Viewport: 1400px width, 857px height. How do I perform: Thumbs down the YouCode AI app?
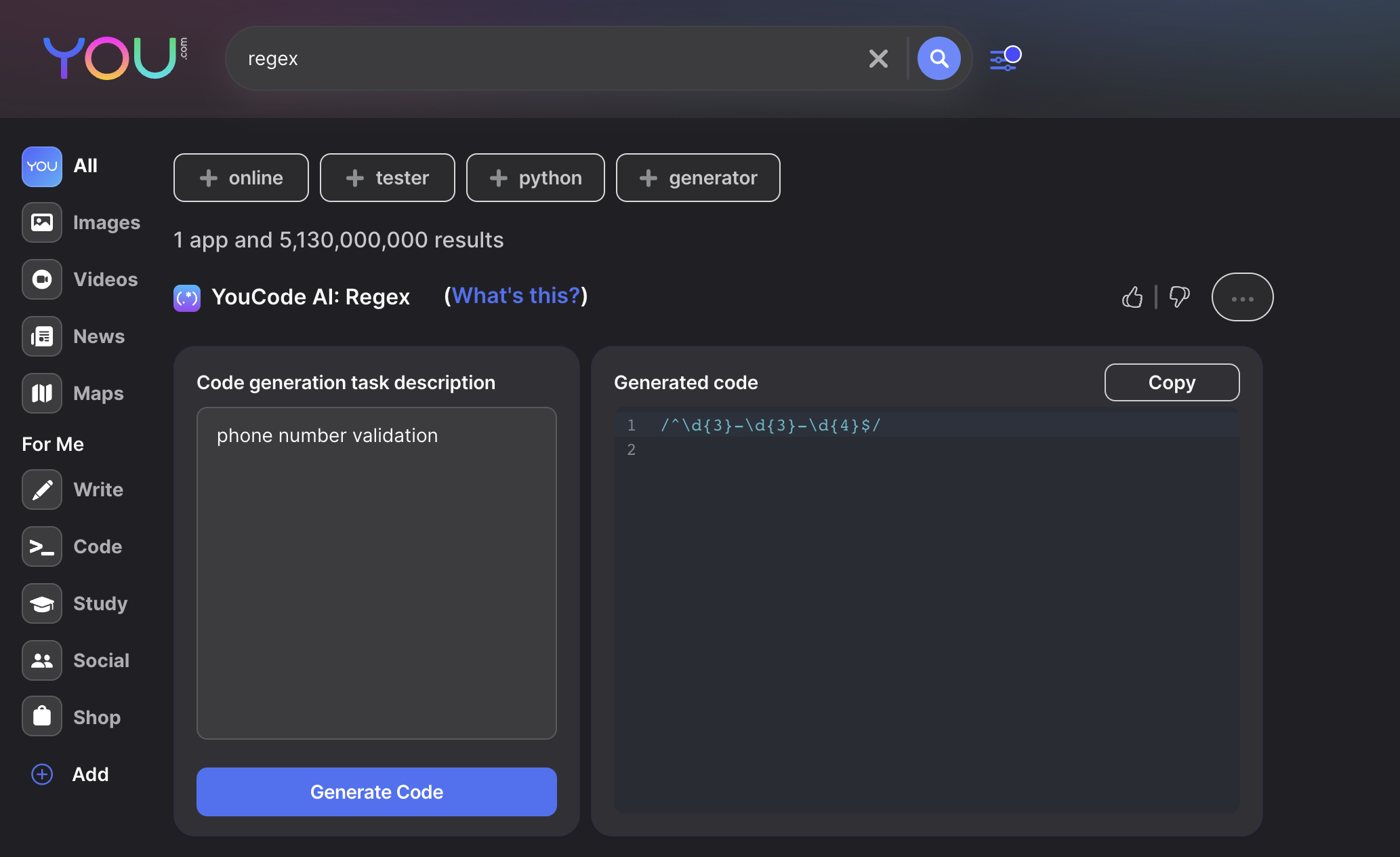[x=1179, y=298]
